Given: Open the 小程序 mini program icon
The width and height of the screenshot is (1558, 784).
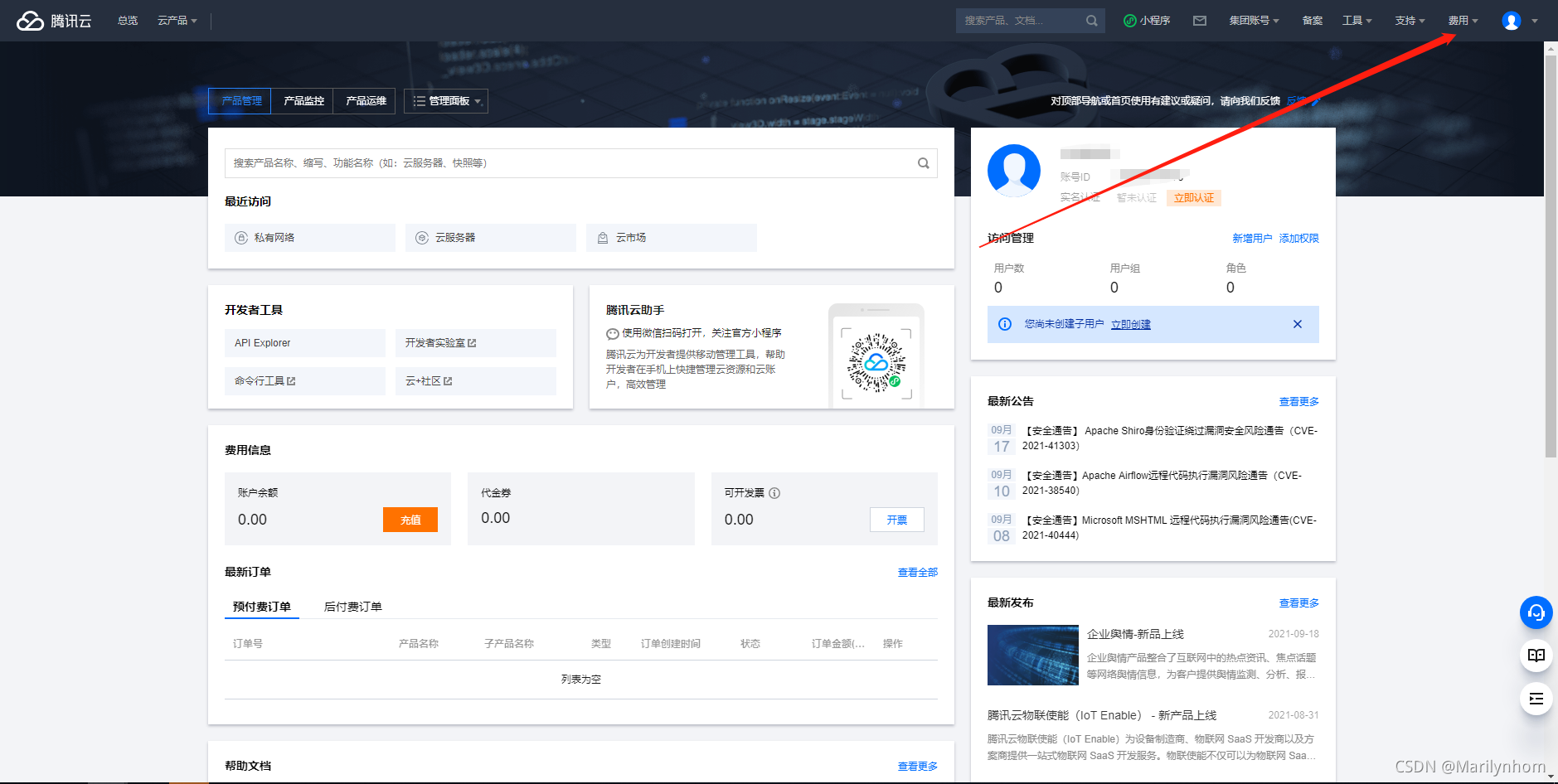Looking at the screenshot, I should [1147, 21].
